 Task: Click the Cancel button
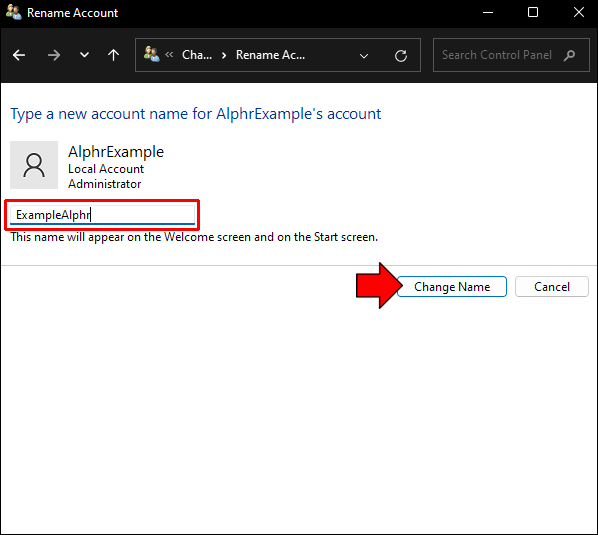(x=552, y=286)
